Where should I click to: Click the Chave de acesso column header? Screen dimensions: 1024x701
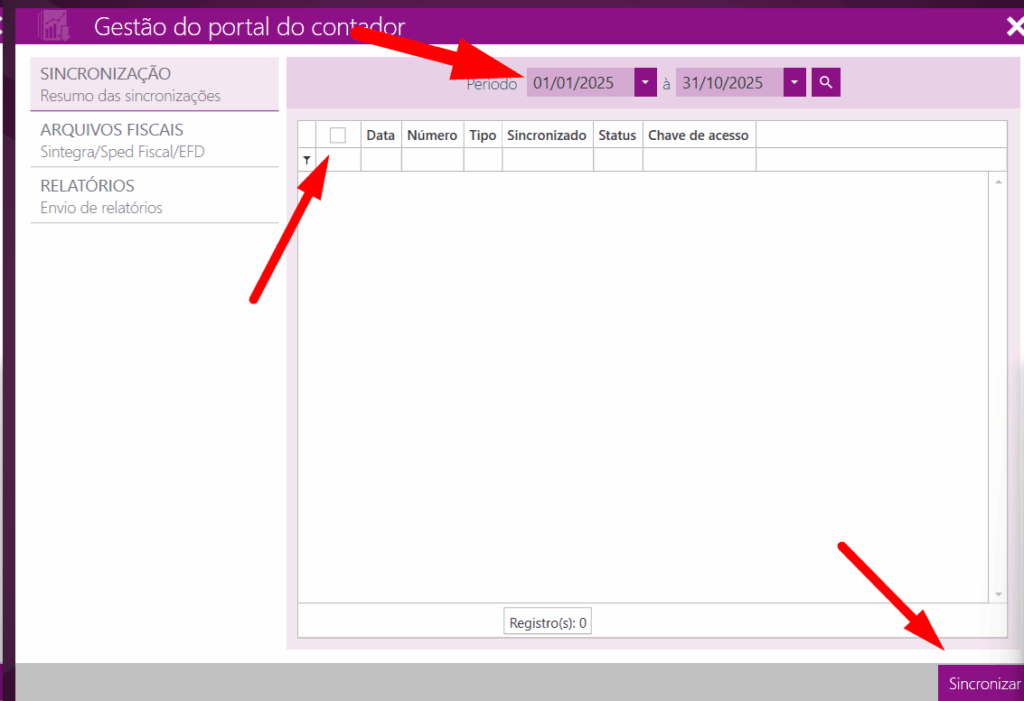(x=698, y=135)
